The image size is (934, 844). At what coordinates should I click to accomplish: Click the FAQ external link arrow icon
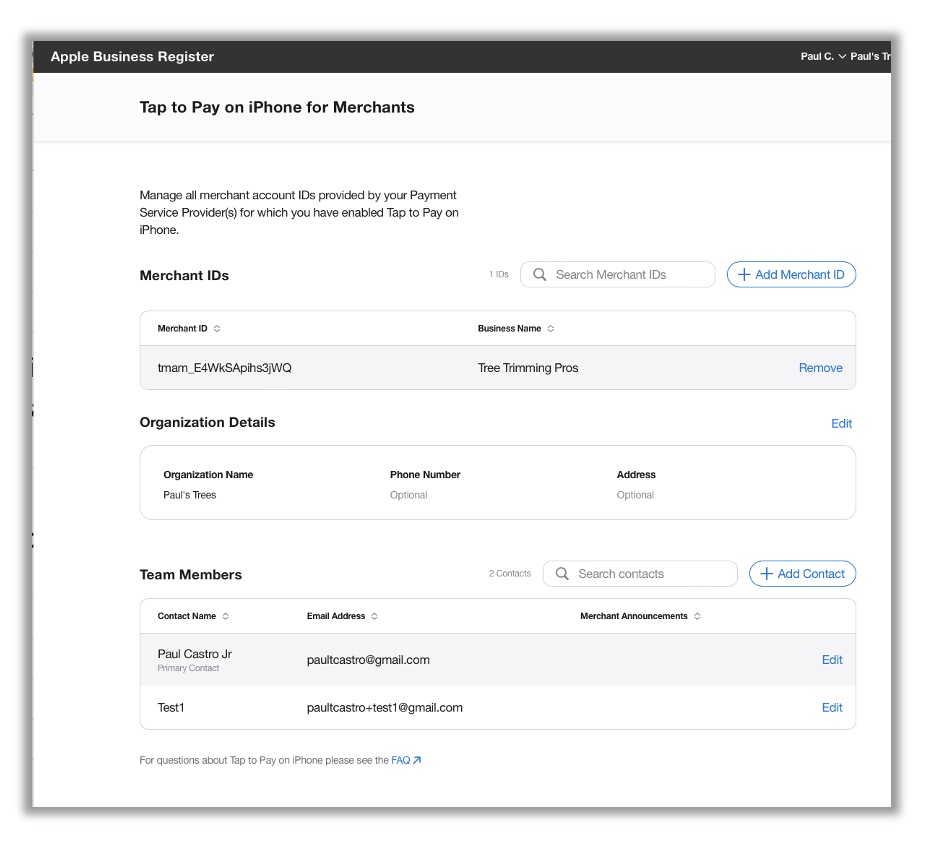pos(417,761)
